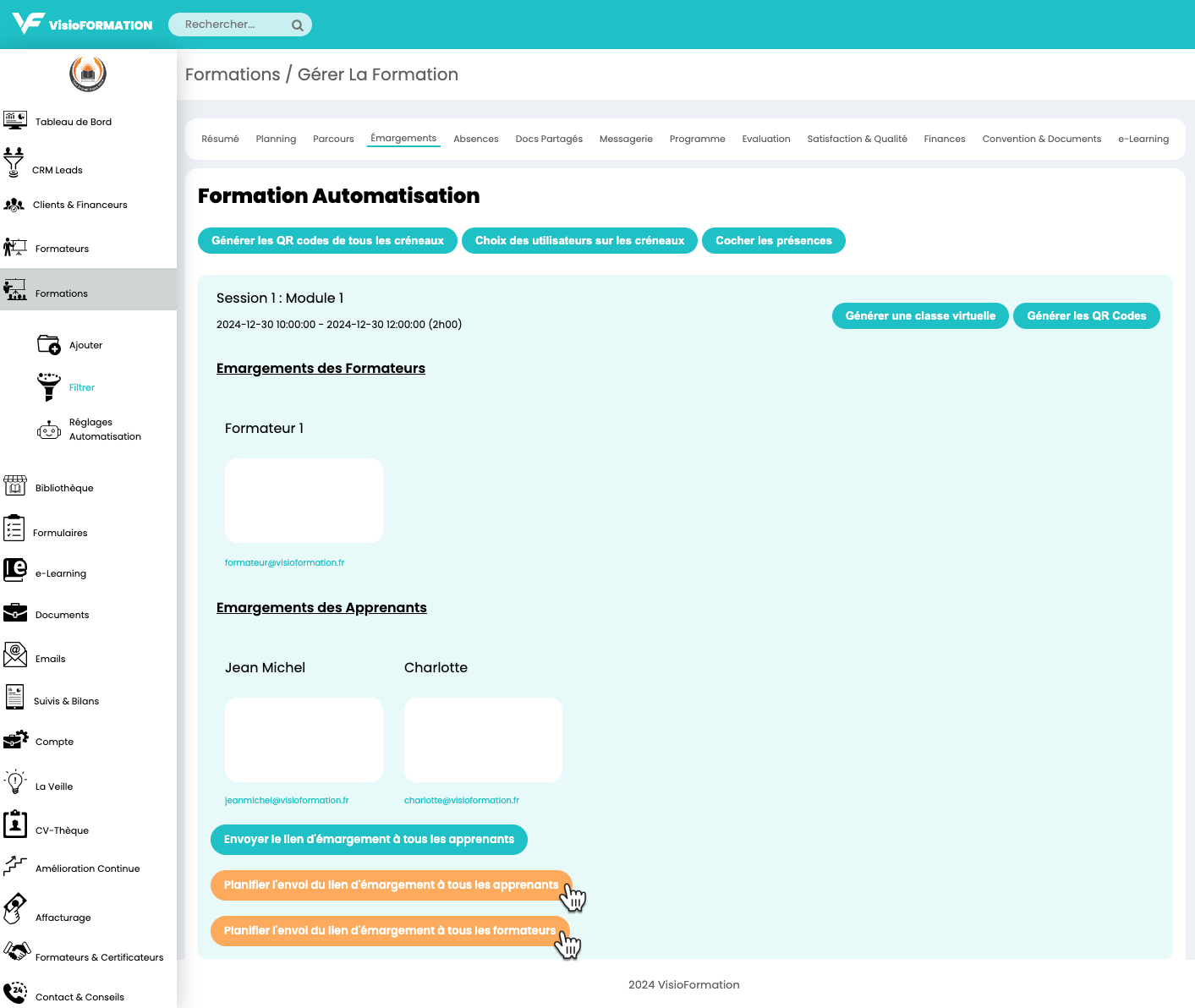Image resolution: width=1195 pixels, height=1008 pixels.
Task: Open Satisfaction & Qualité tab
Action: click(x=857, y=139)
